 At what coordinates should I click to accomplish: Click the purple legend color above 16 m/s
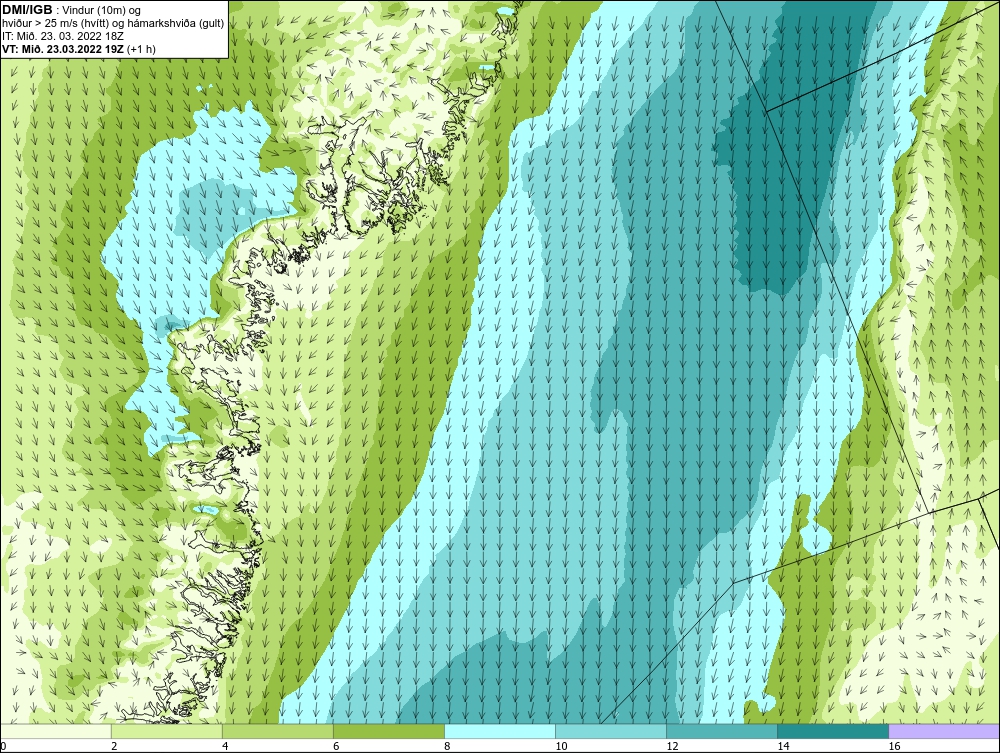(944, 731)
